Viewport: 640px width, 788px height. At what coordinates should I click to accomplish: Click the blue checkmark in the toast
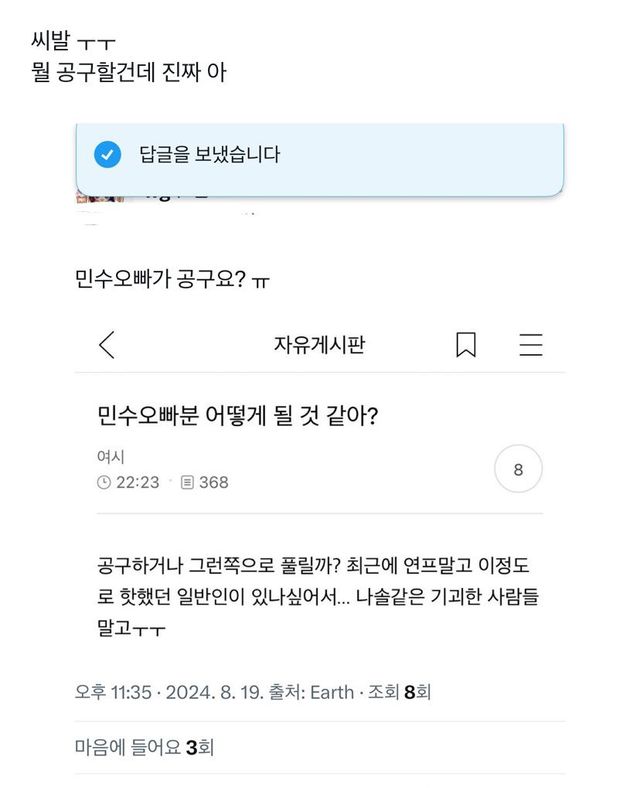[x=107, y=154]
